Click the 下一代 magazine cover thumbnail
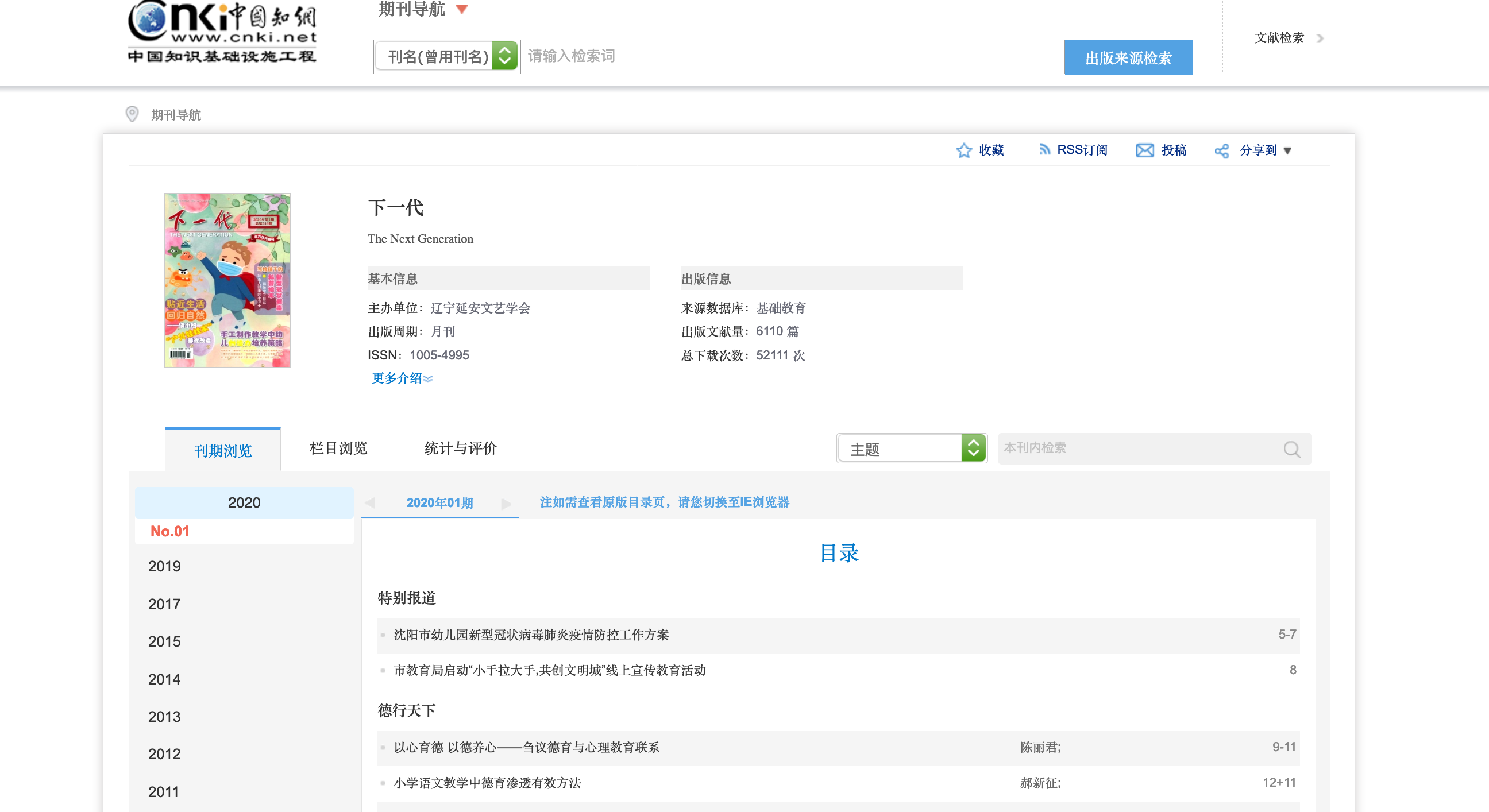The width and height of the screenshot is (1489, 812). [227, 280]
